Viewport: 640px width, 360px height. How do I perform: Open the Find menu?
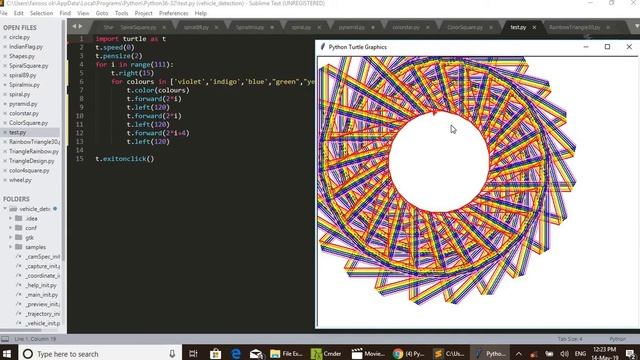click(65, 13)
